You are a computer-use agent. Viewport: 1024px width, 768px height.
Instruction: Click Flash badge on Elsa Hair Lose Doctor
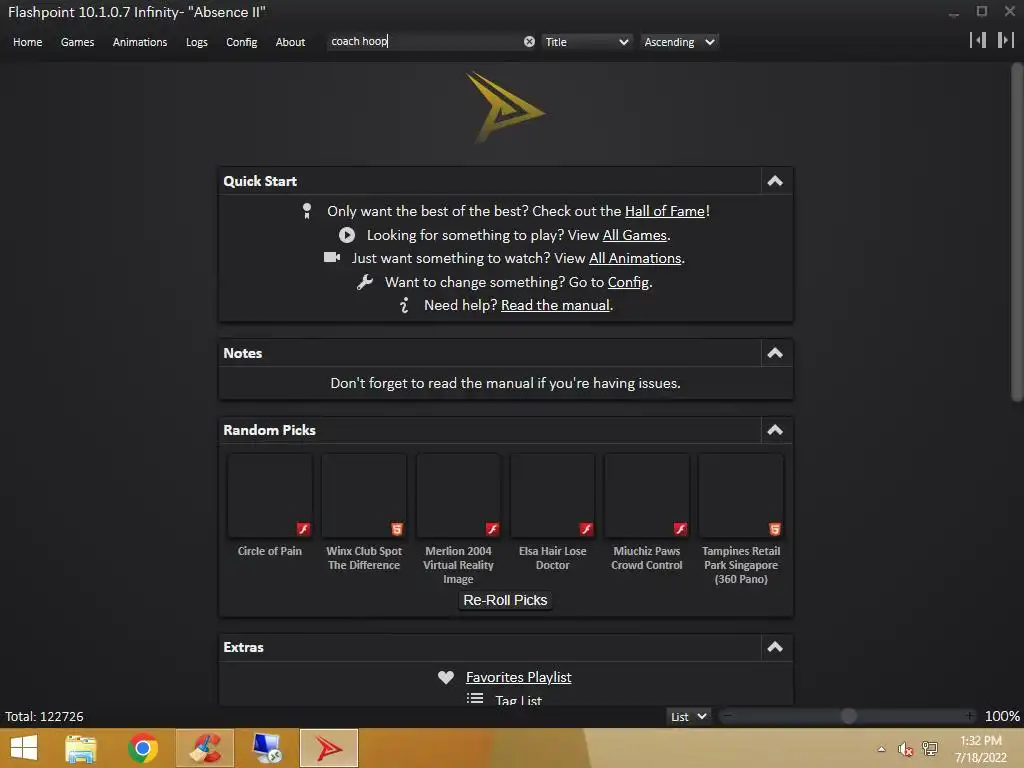(x=586, y=529)
